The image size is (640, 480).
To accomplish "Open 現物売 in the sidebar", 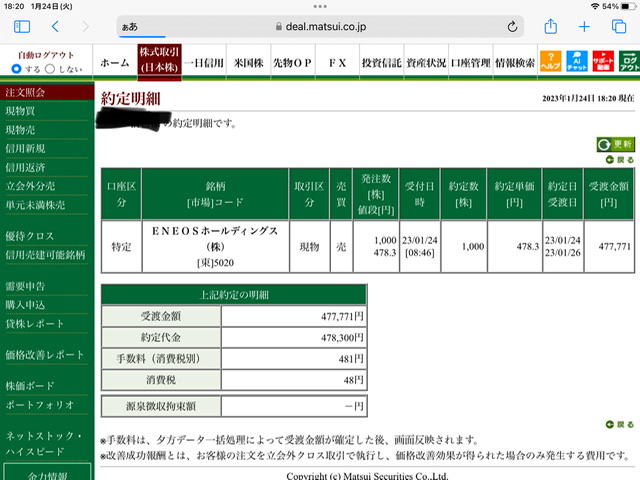I will 20,130.
